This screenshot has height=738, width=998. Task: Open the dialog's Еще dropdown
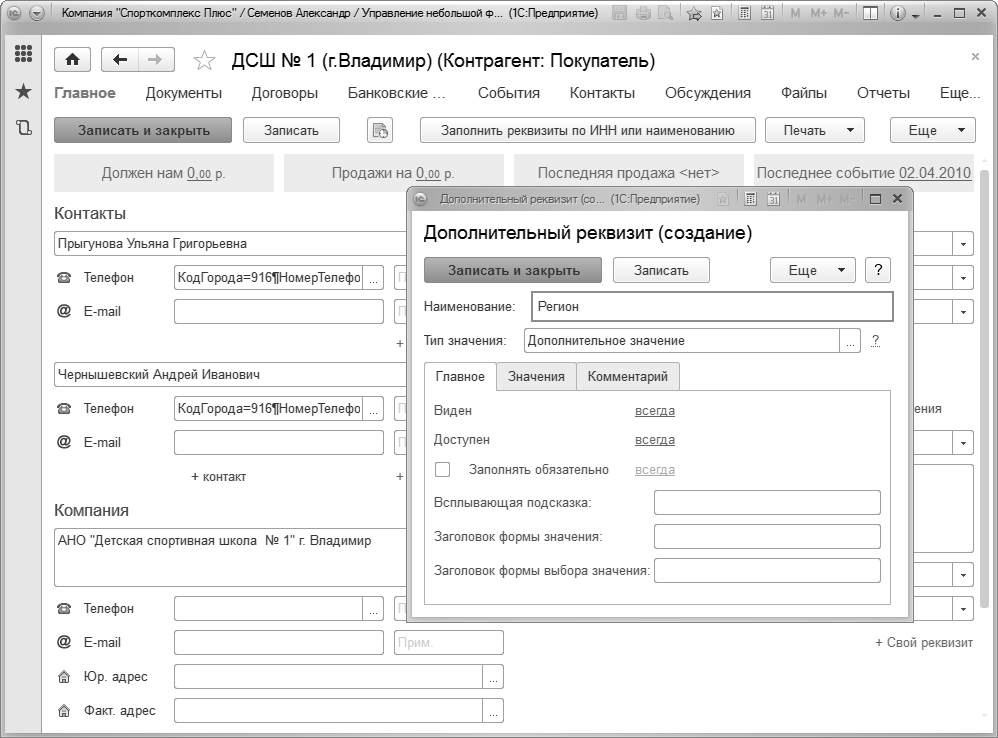(813, 270)
